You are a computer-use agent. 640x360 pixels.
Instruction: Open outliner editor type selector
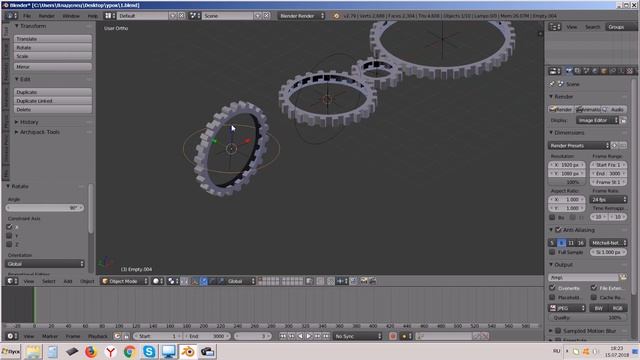pos(555,27)
